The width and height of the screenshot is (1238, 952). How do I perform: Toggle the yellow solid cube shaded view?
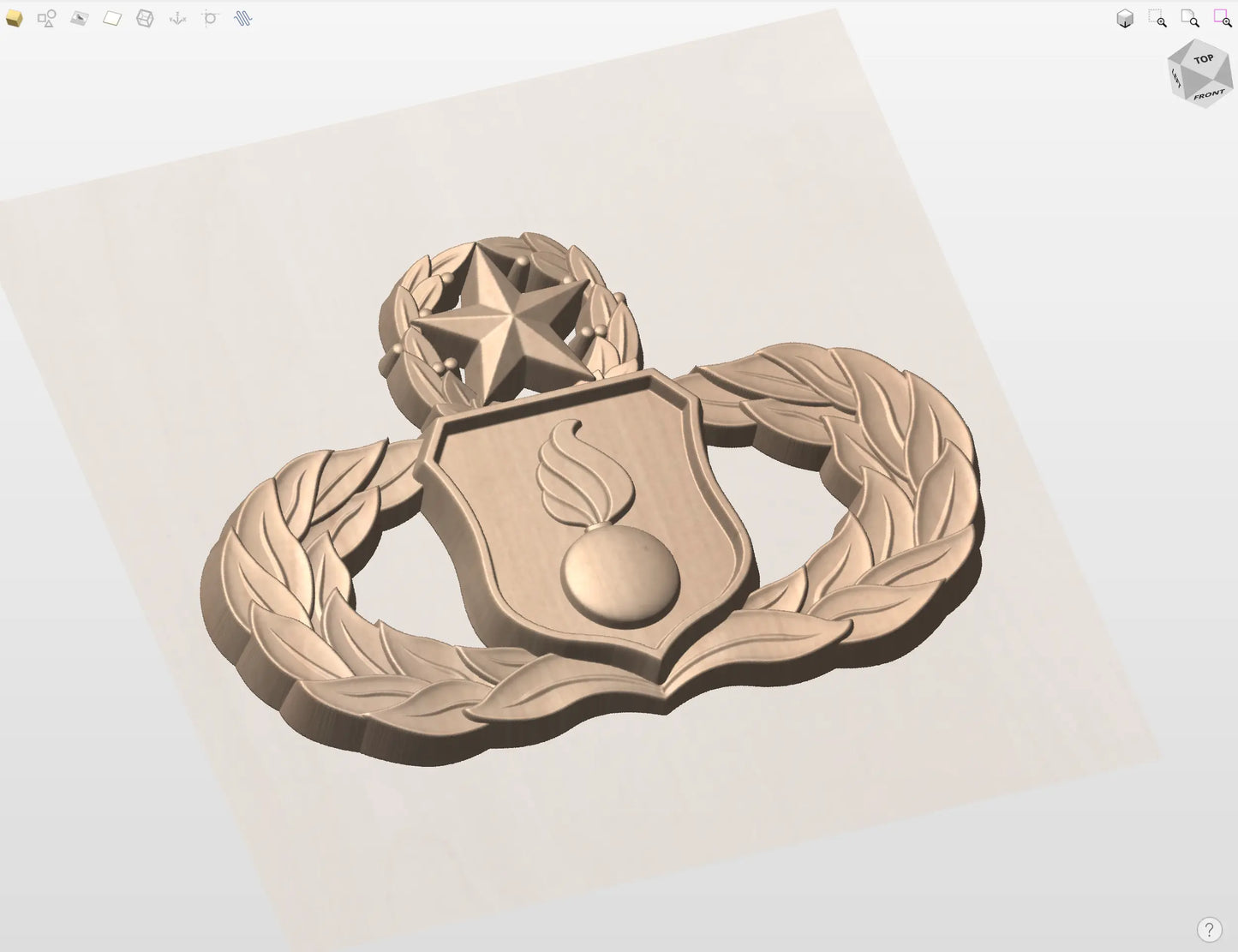click(14, 18)
